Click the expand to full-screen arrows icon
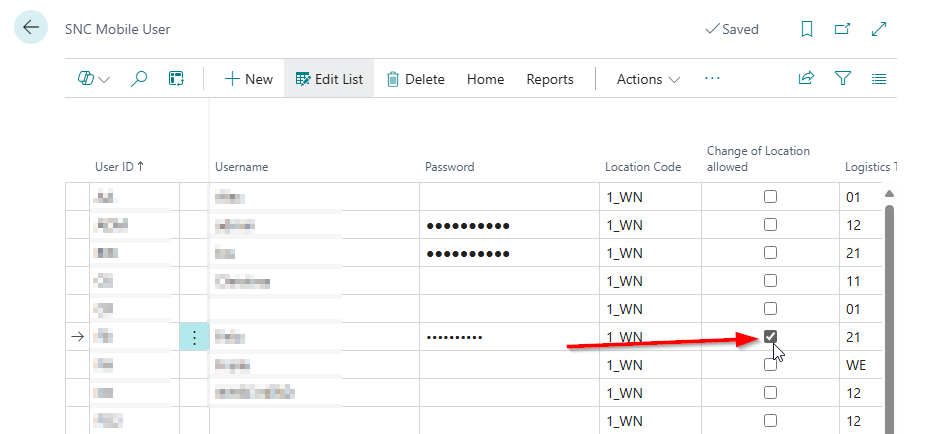This screenshot has height=434, width=949. point(880,29)
